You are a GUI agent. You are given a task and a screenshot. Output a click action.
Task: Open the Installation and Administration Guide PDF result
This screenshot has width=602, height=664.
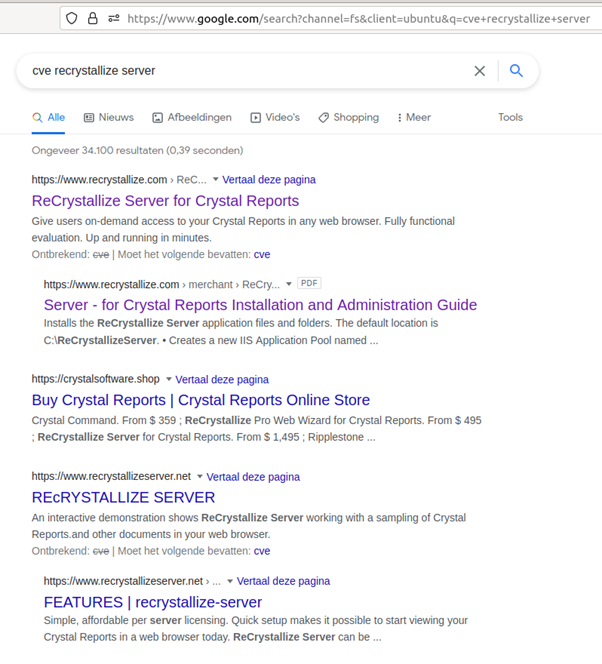tap(260, 305)
